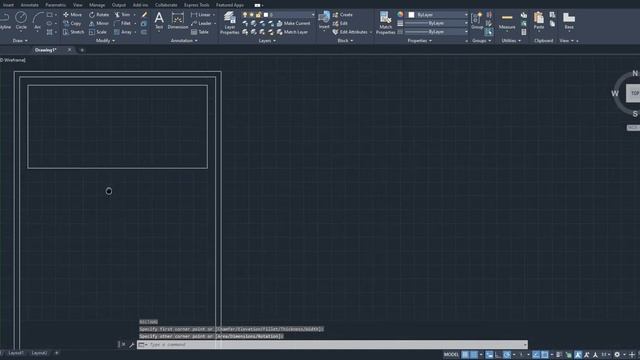This screenshot has height=360, width=640.
Task: Select the Circle drawing tool
Action: point(21,20)
